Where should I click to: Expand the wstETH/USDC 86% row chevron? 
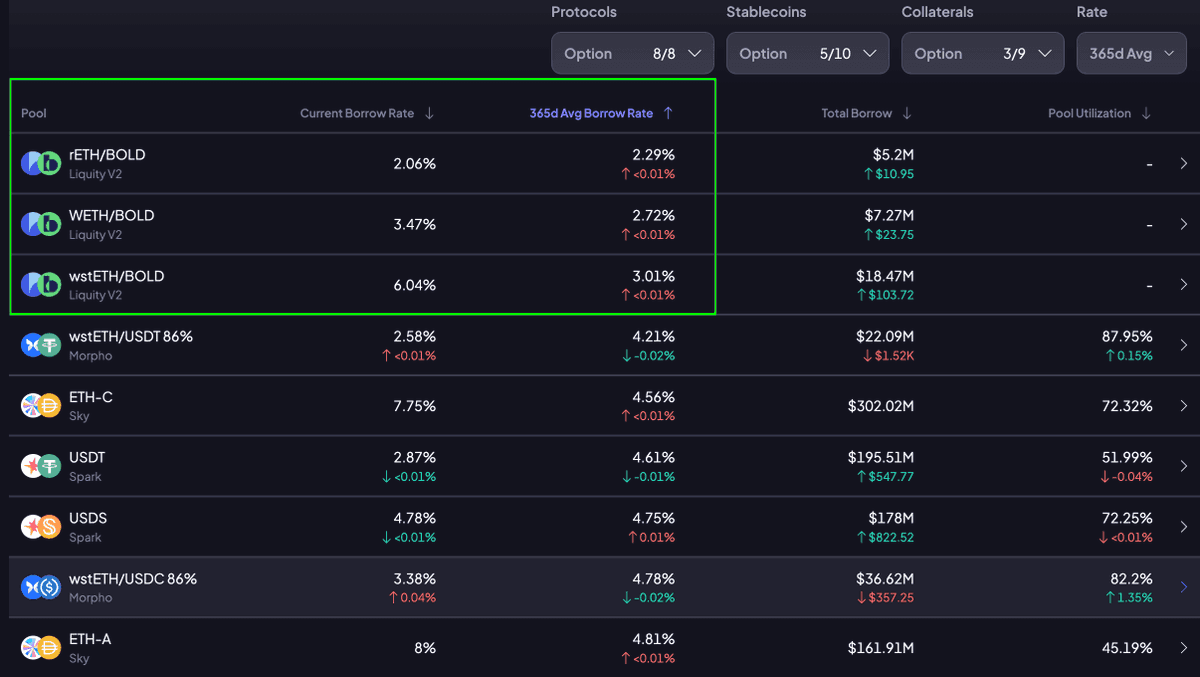click(x=1183, y=587)
